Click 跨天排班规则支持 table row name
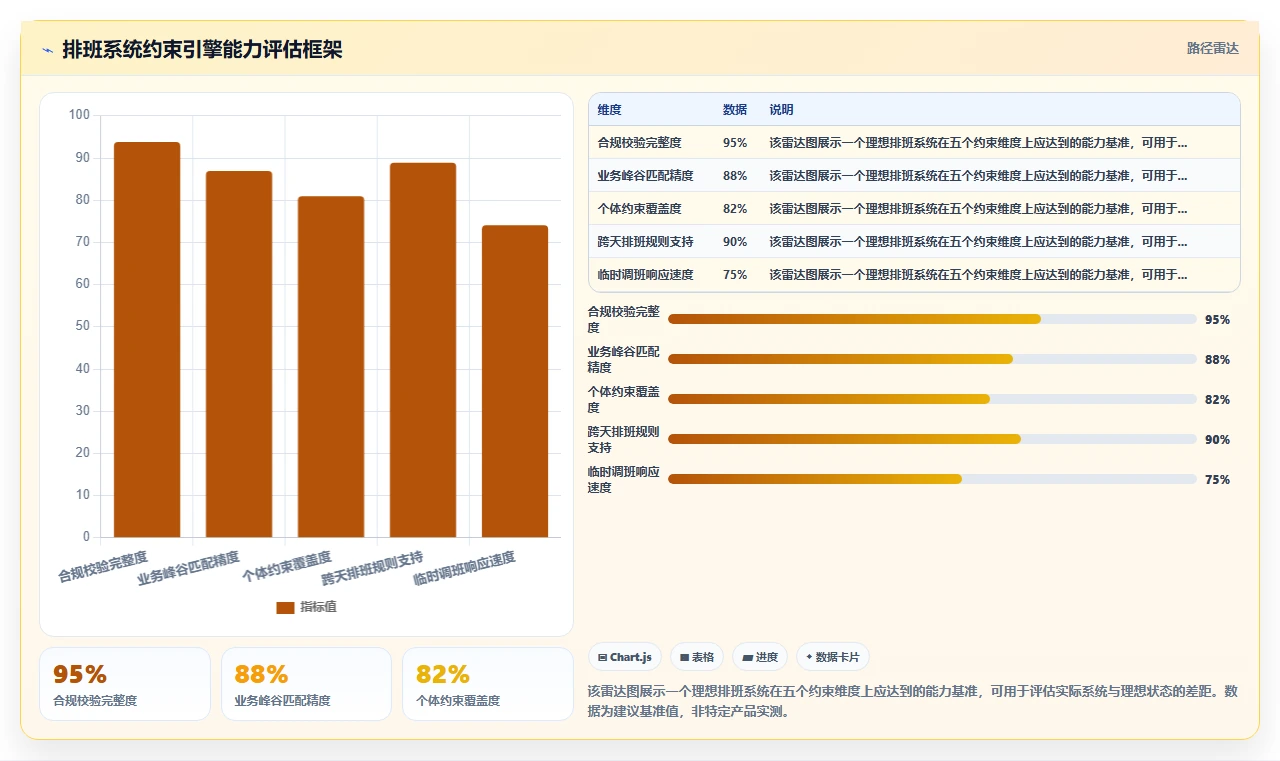Image resolution: width=1280 pixels, height=761 pixels. 645,242
